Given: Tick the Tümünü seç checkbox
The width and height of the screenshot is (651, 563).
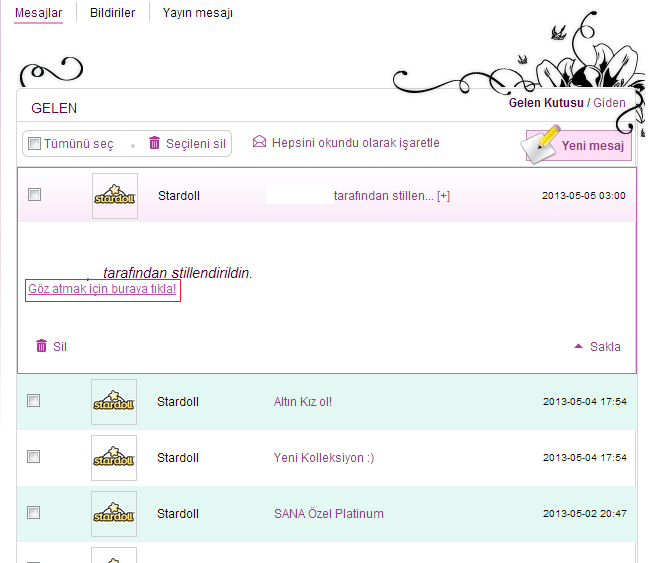Looking at the screenshot, I should tap(34, 144).
